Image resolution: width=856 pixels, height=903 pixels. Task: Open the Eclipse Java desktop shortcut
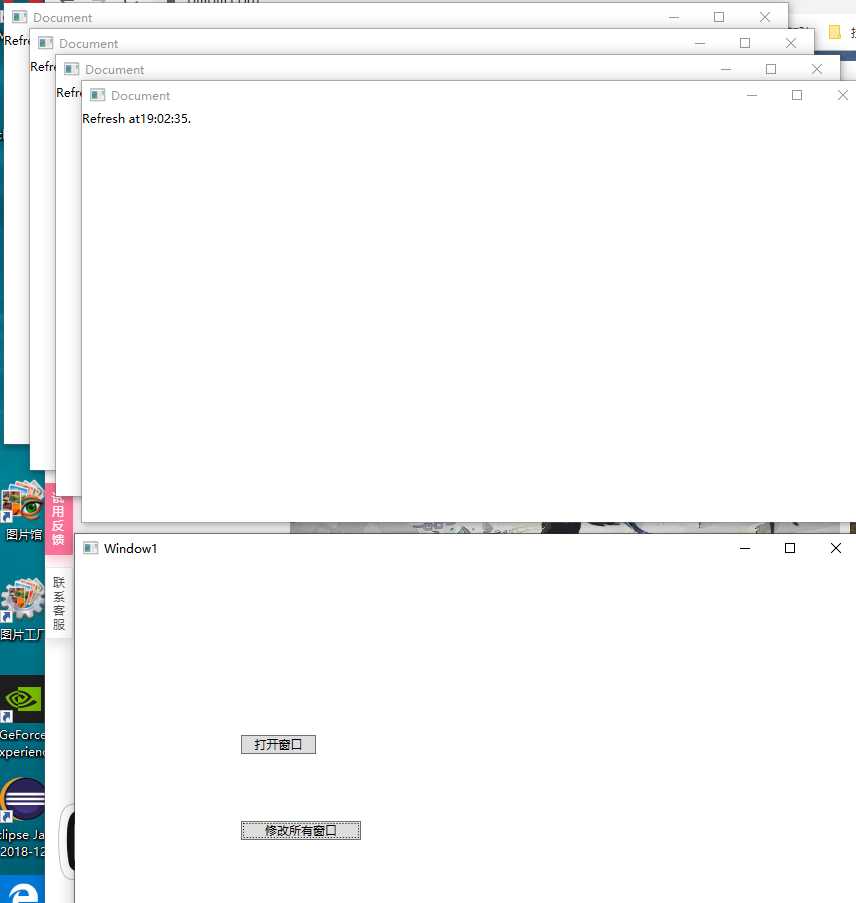coord(22,818)
